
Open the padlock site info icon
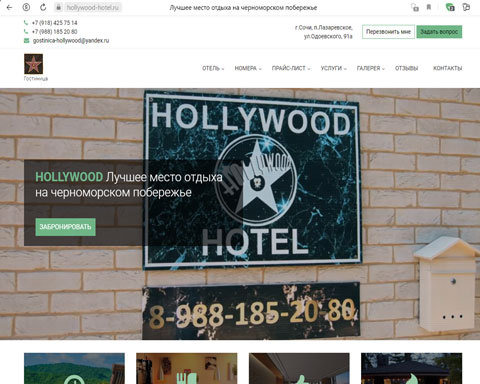click(x=59, y=7)
